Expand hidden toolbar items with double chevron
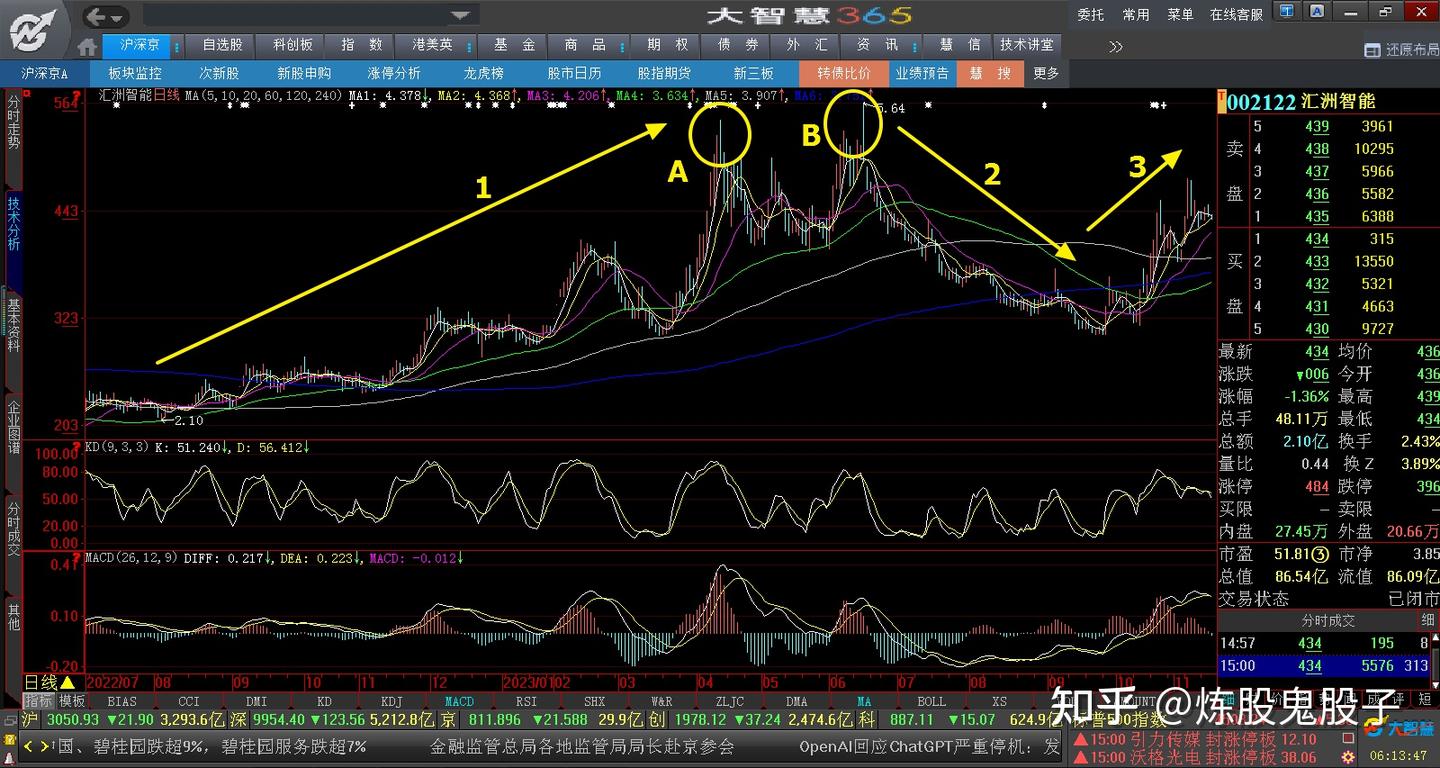Screen dimensions: 1440x768 [x=1116, y=46]
